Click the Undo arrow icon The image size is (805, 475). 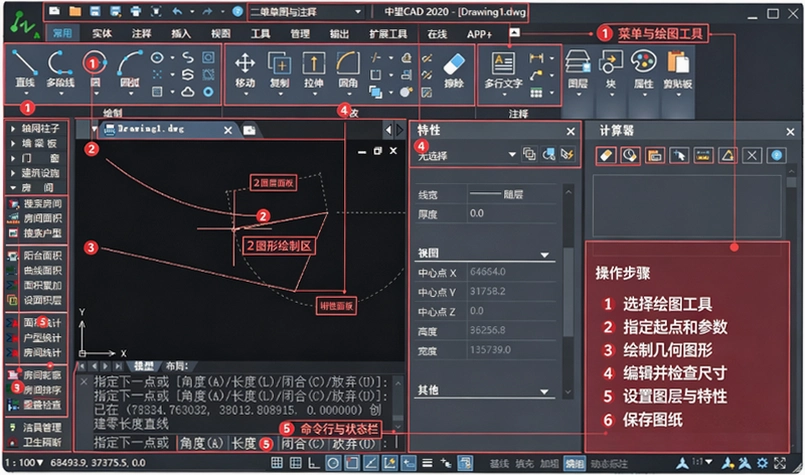[177, 11]
